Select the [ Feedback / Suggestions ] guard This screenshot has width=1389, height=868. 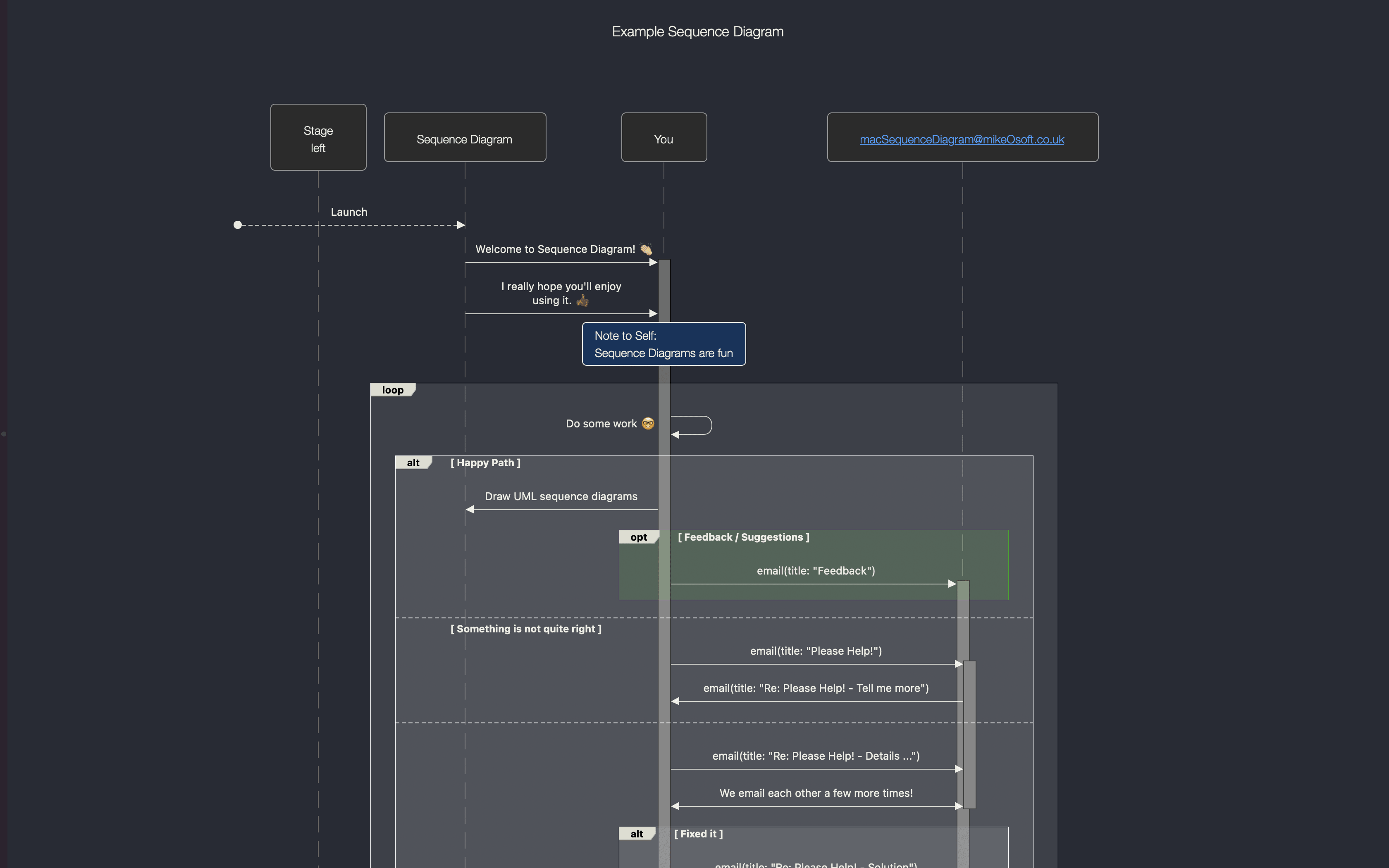pos(743,537)
